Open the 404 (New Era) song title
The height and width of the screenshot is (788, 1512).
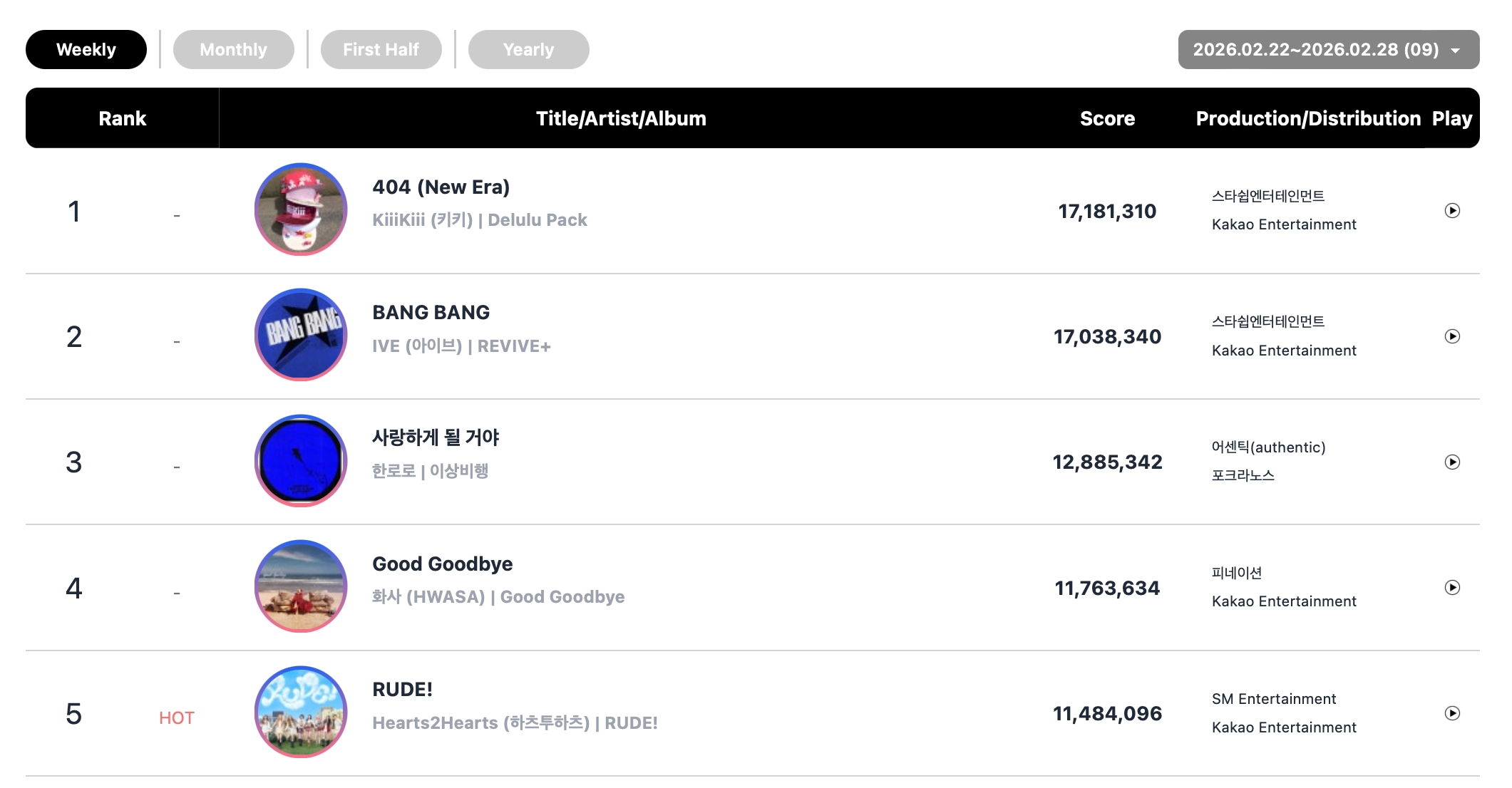click(x=441, y=187)
